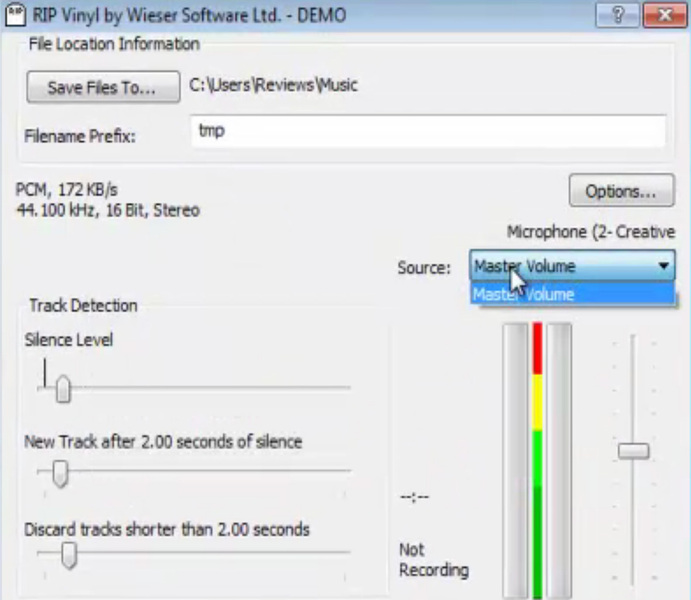The height and width of the screenshot is (600, 691).
Task: Click the question mark help button
Action: 617,15
